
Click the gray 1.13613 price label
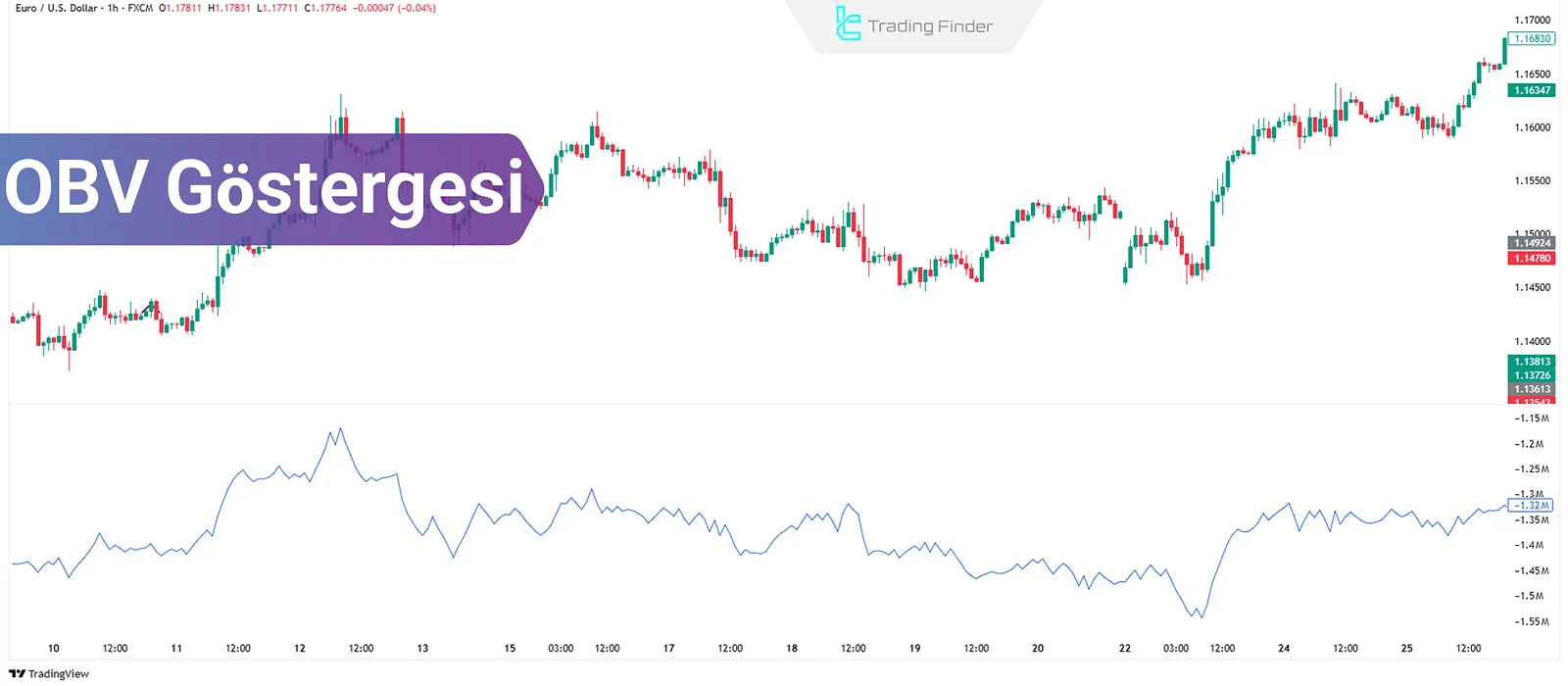tap(1532, 389)
